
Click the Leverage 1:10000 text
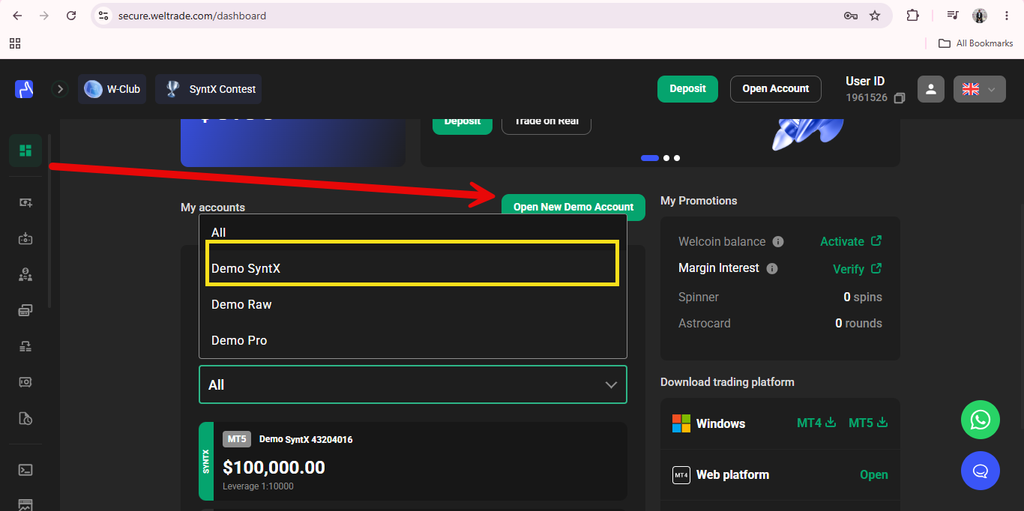point(258,486)
